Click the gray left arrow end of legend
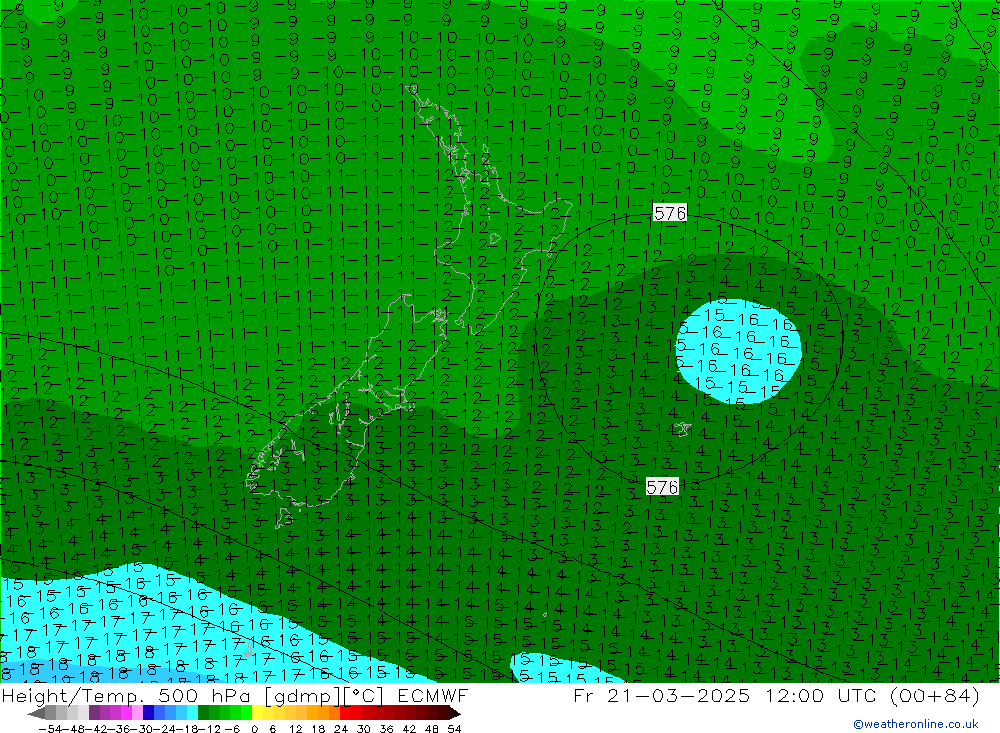Viewport: 1000px width, 733px height. click(x=36, y=714)
